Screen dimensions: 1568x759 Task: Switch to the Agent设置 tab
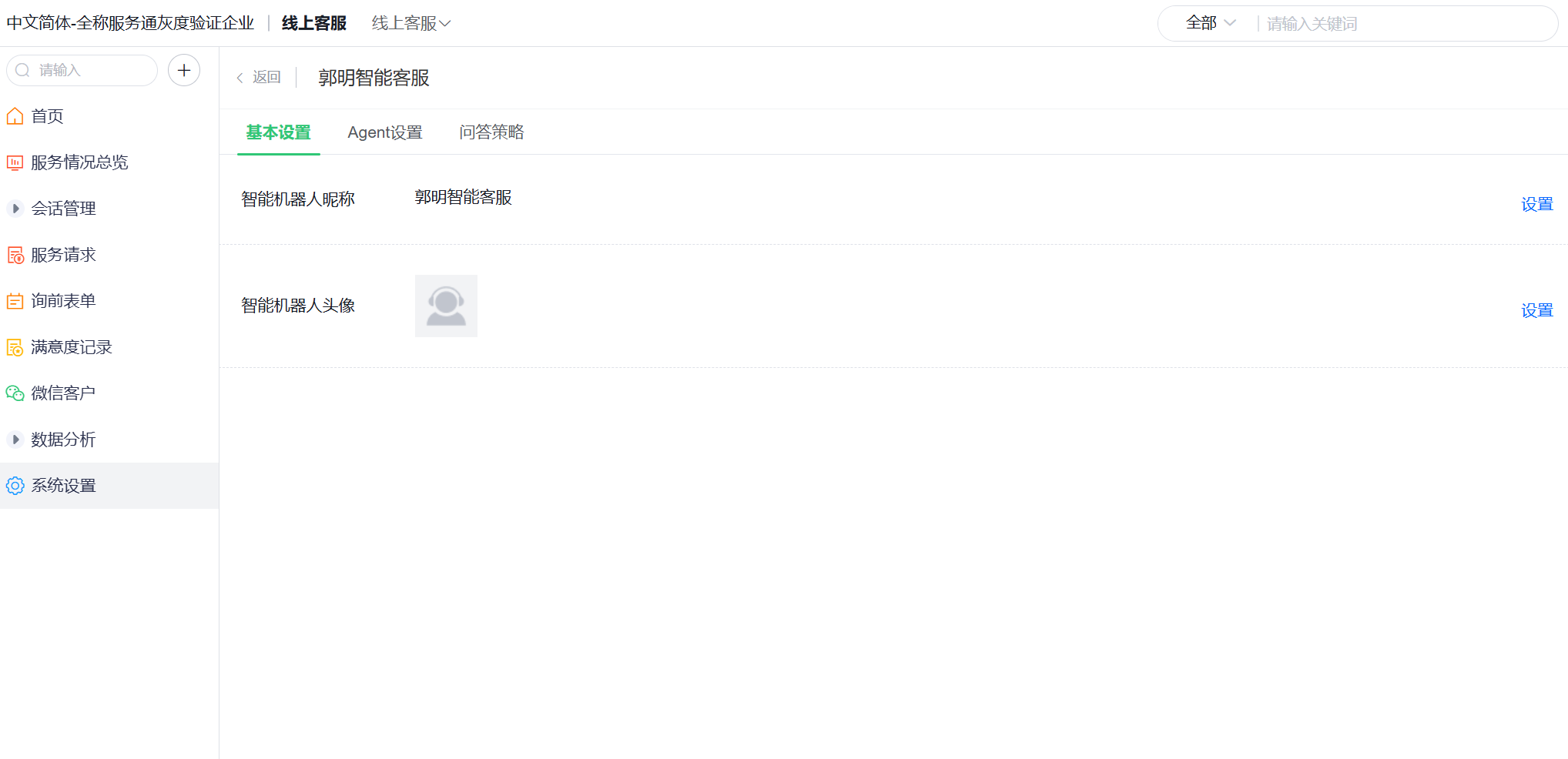385,132
